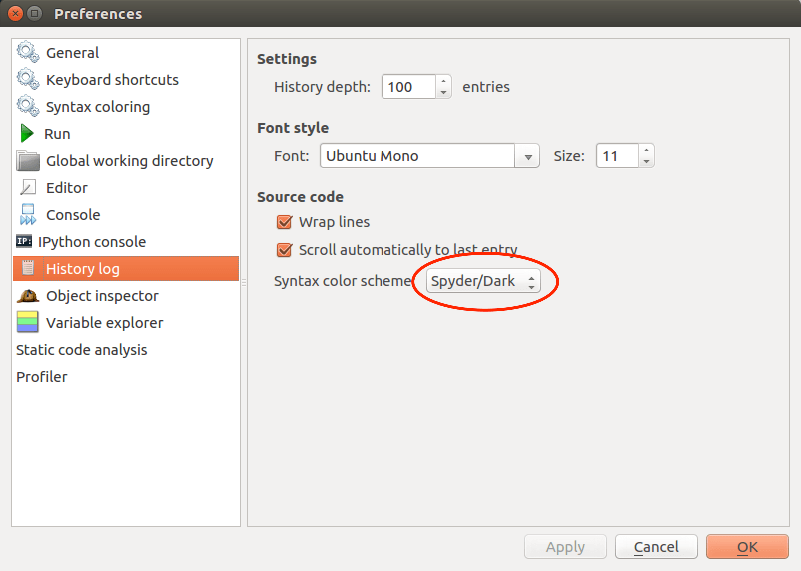The image size is (801, 571).
Task: Decrease font Size with down arrow
Action: [646, 161]
